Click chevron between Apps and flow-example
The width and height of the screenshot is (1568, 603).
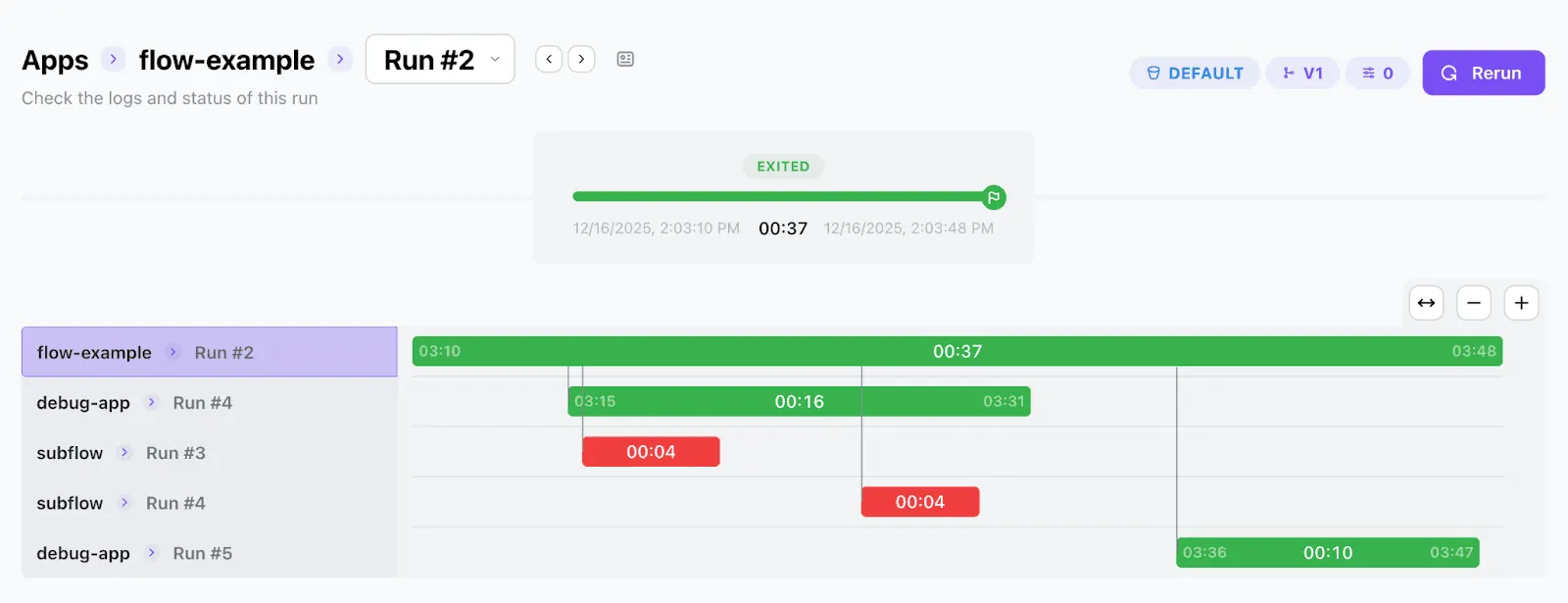(114, 59)
